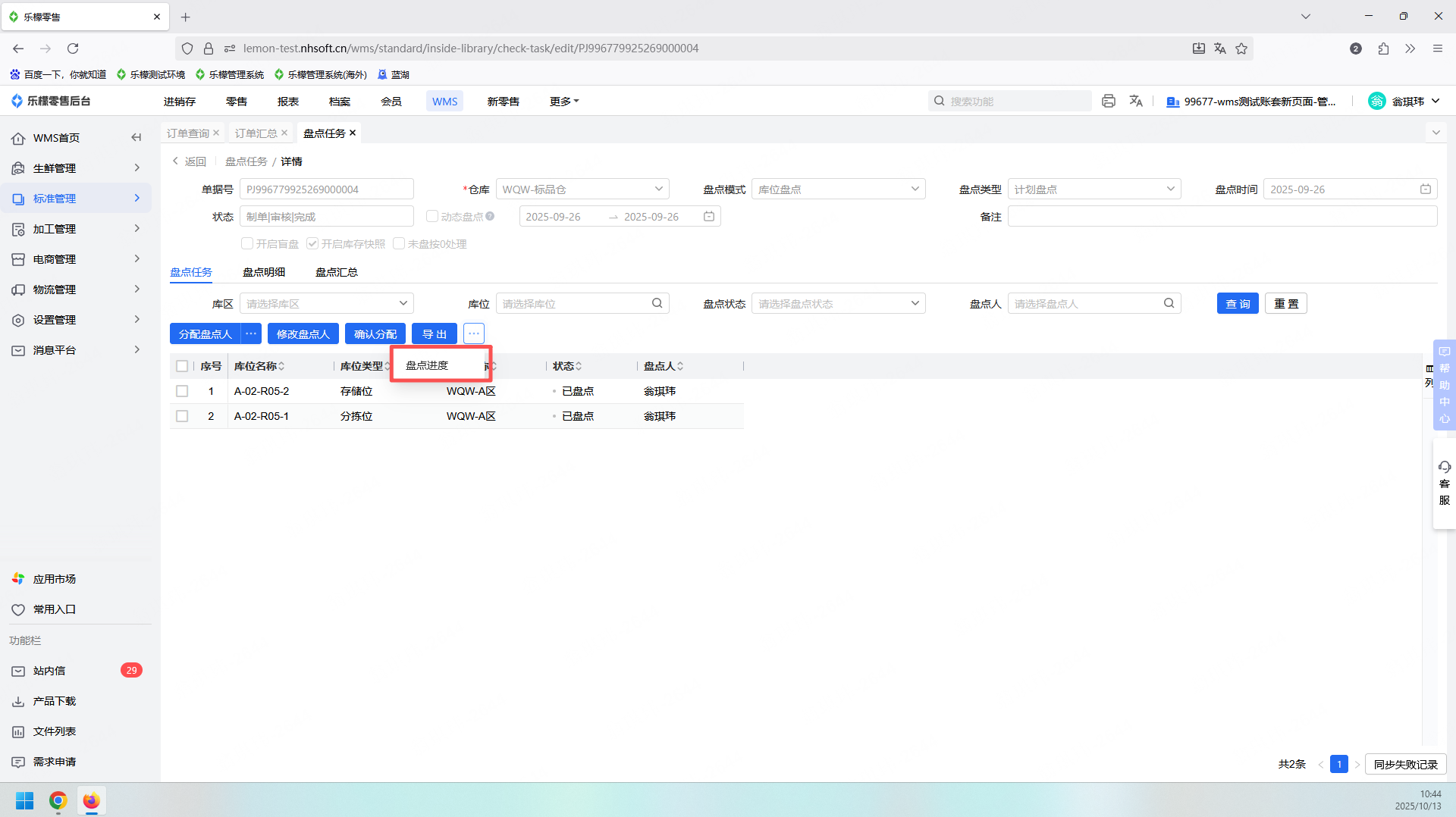
Task: Toggle the 动态盘点 checkbox
Action: 432,216
